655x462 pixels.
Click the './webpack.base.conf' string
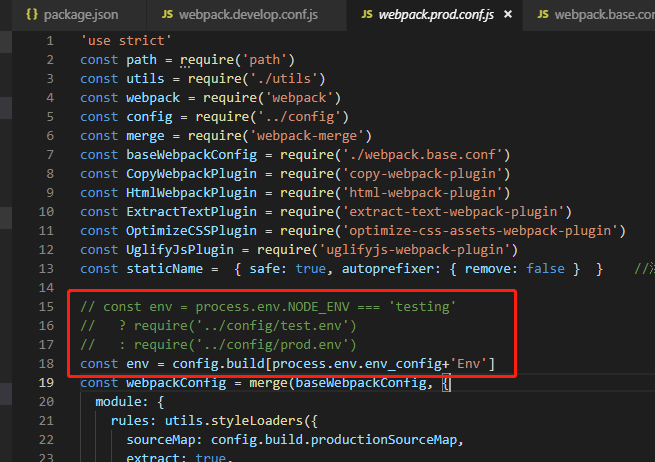coord(423,155)
